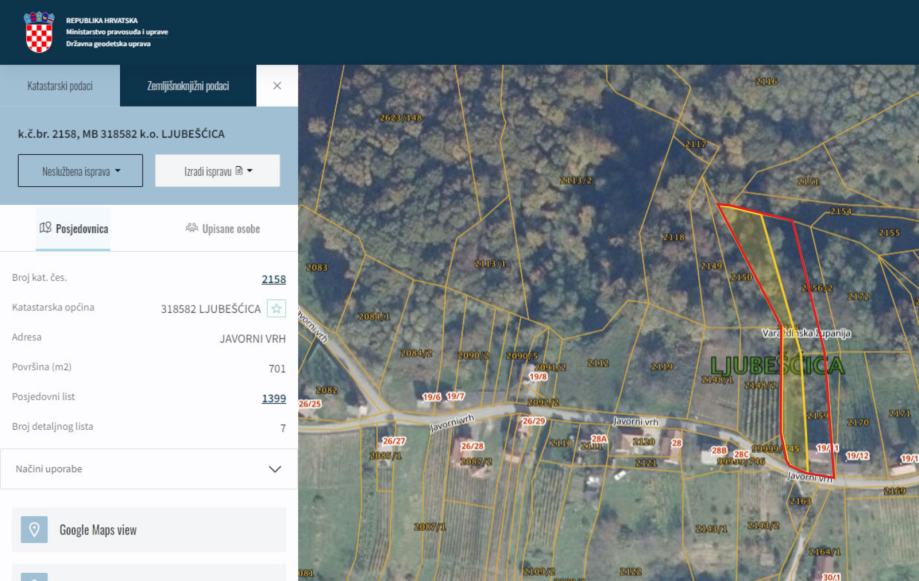Image resolution: width=919 pixels, height=581 pixels.
Task: Open Zemljišnoknjižni podaci tab
Action: click(x=188, y=86)
